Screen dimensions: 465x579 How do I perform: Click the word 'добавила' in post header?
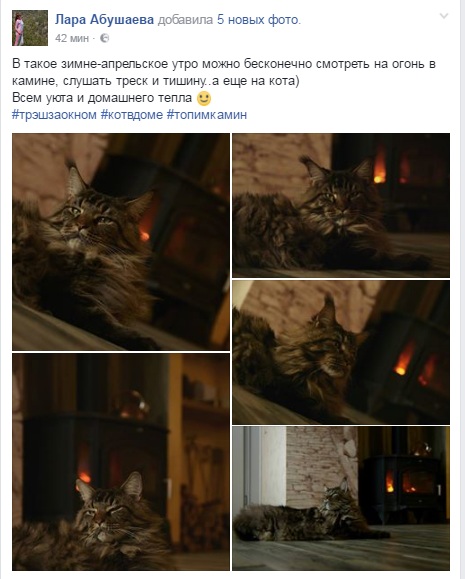pyautogui.click(x=185, y=20)
